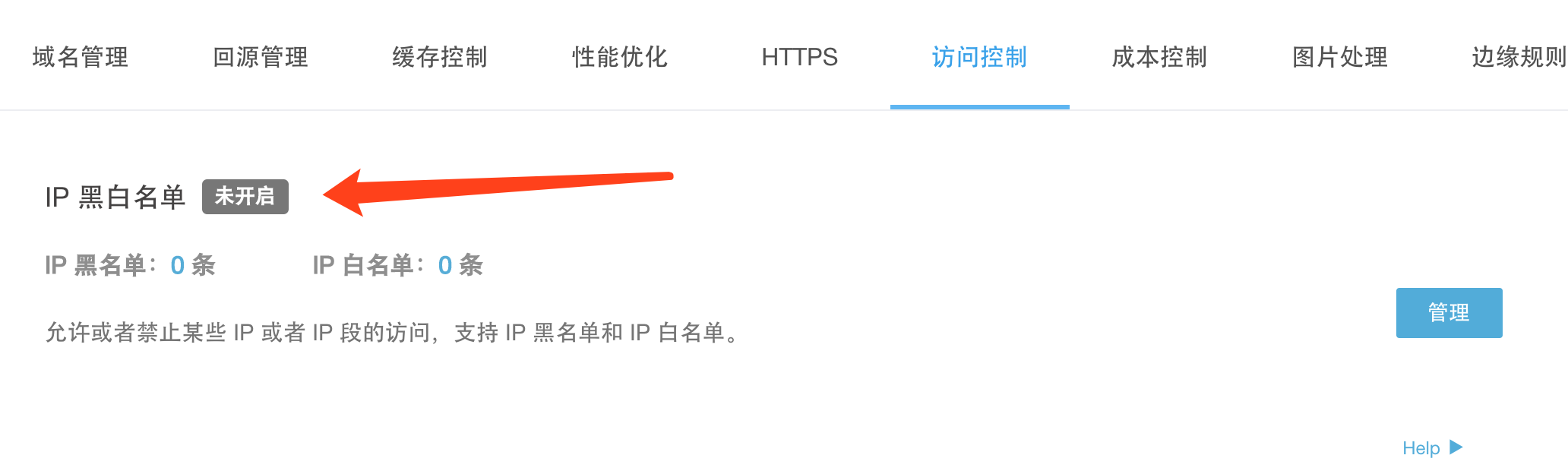Open the Help link
Viewport: 1568px width, 471px height.
(x=1421, y=448)
